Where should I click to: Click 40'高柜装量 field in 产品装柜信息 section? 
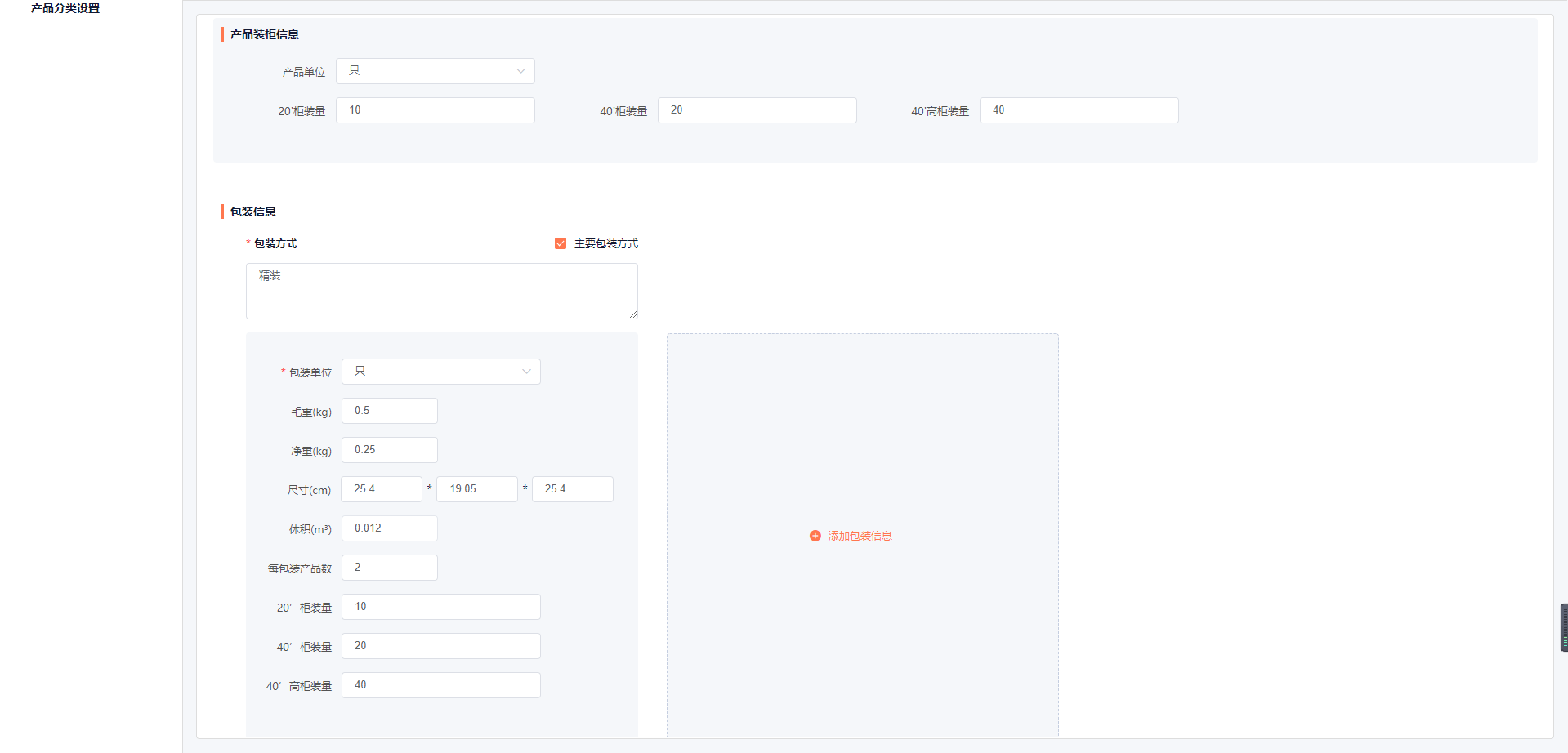pos(1079,110)
